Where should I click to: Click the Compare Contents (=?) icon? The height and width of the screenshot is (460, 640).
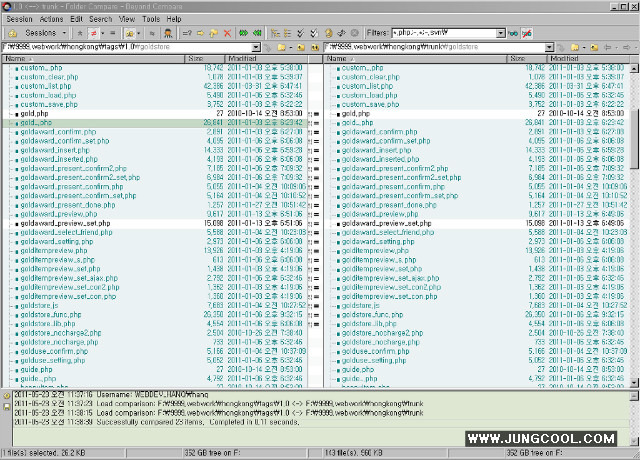point(187,33)
